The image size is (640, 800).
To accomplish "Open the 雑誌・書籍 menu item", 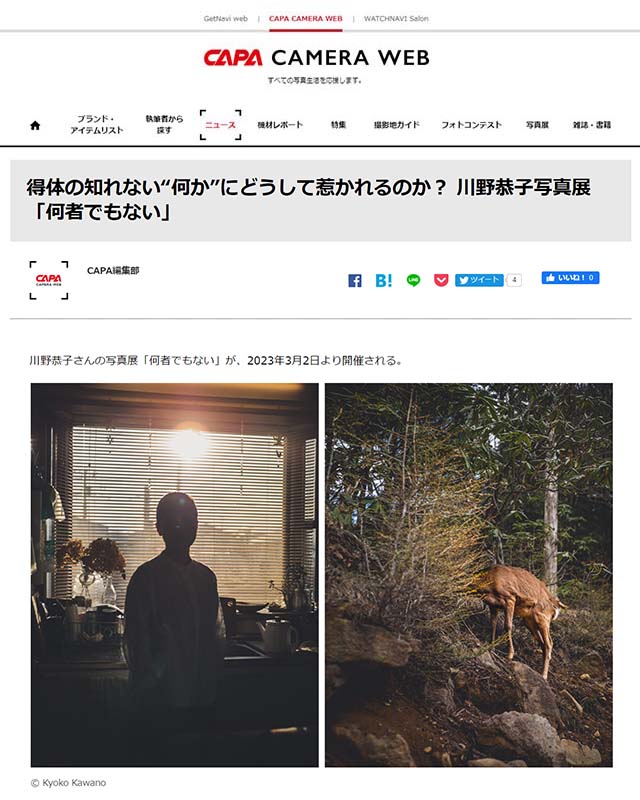I will point(592,125).
